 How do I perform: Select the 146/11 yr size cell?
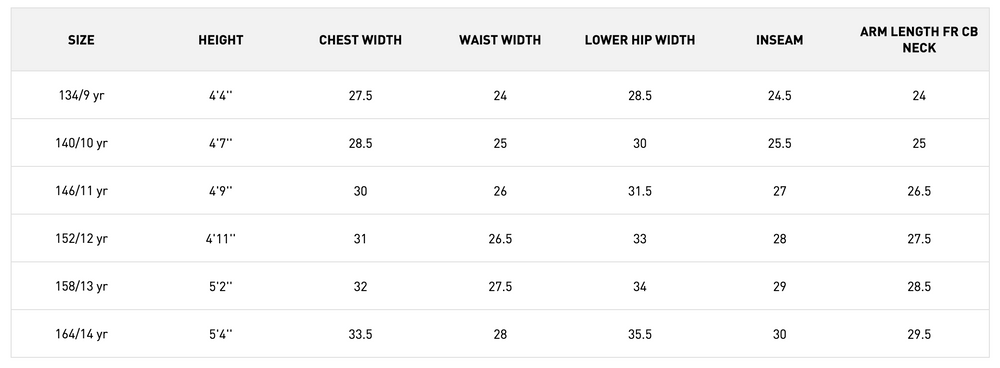click(x=81, y=191)
